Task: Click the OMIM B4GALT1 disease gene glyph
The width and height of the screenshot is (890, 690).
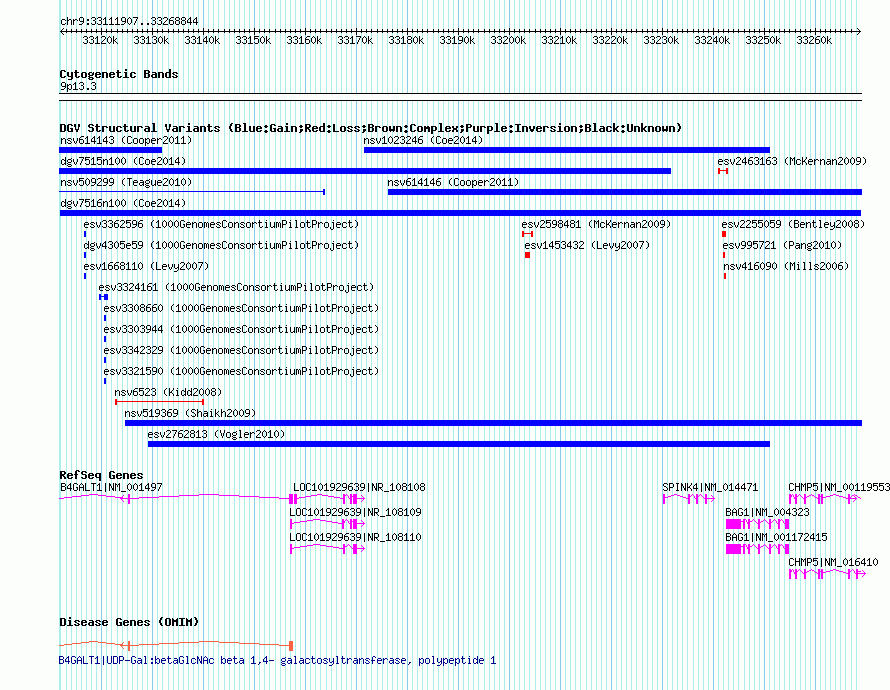Action: (176, 645)
